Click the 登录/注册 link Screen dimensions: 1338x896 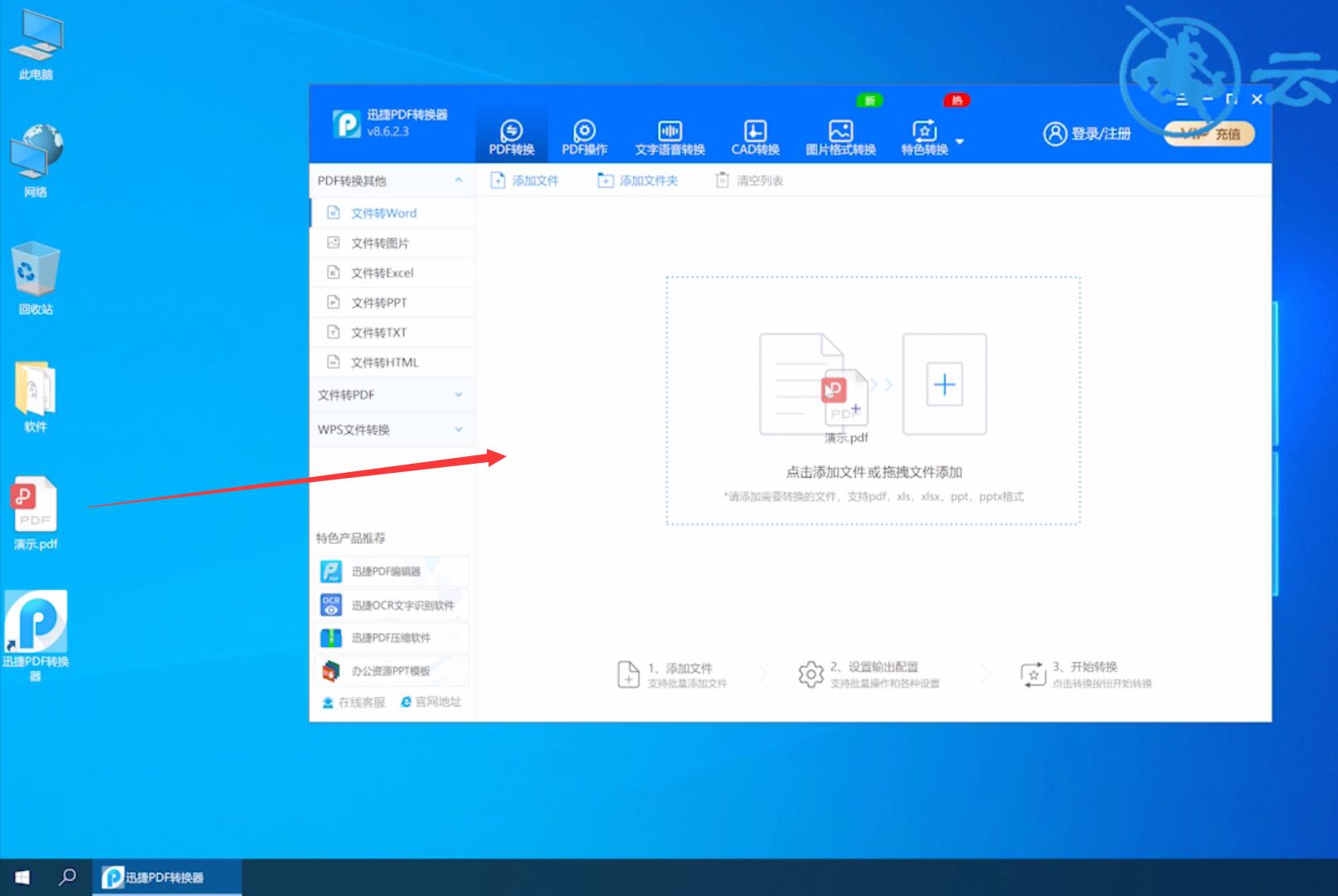pos(1101,134)
